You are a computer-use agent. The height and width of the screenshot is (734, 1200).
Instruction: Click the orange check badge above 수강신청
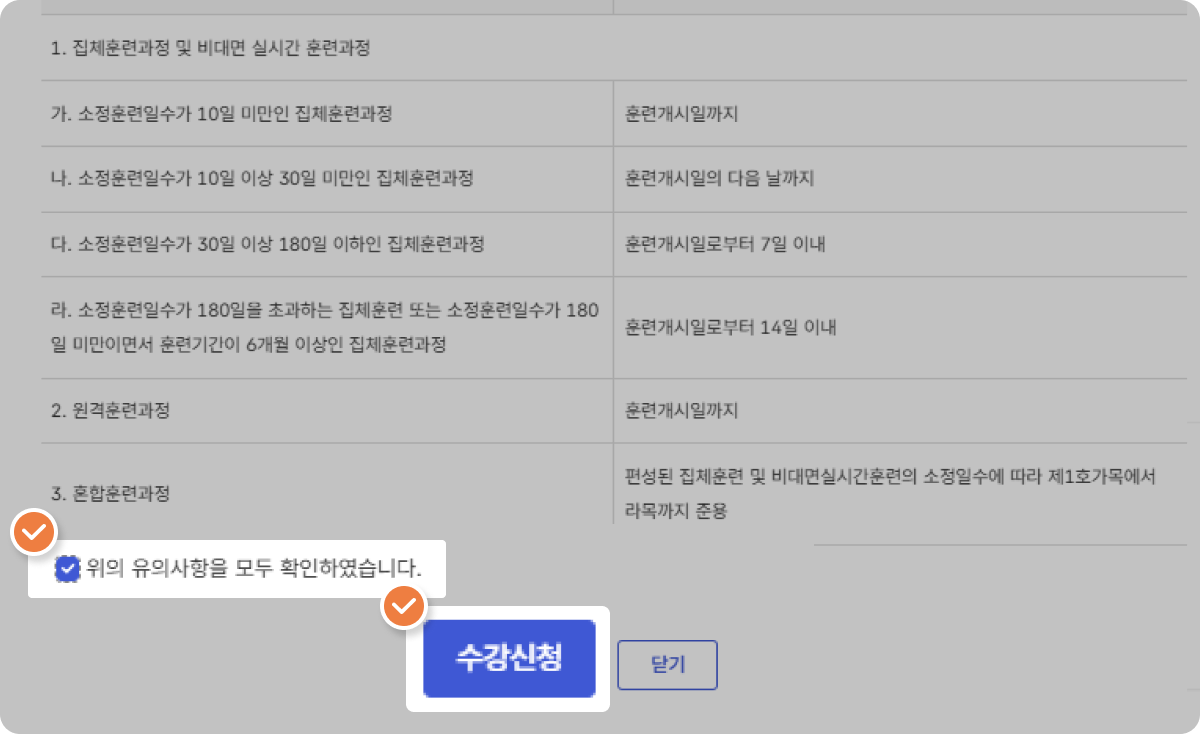(x=406, y=606)
